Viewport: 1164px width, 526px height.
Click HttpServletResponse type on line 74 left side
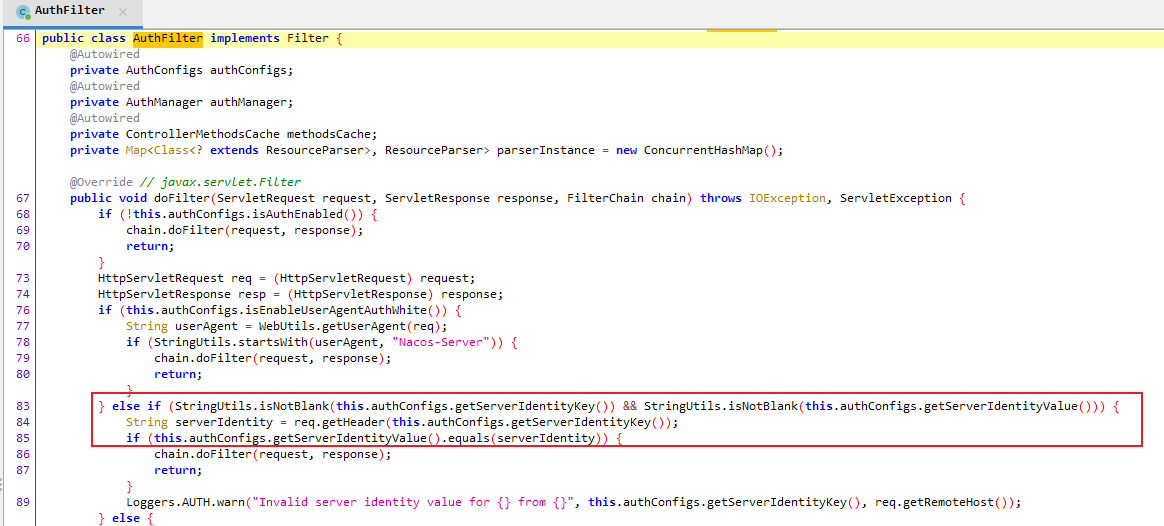click(165, 295)
